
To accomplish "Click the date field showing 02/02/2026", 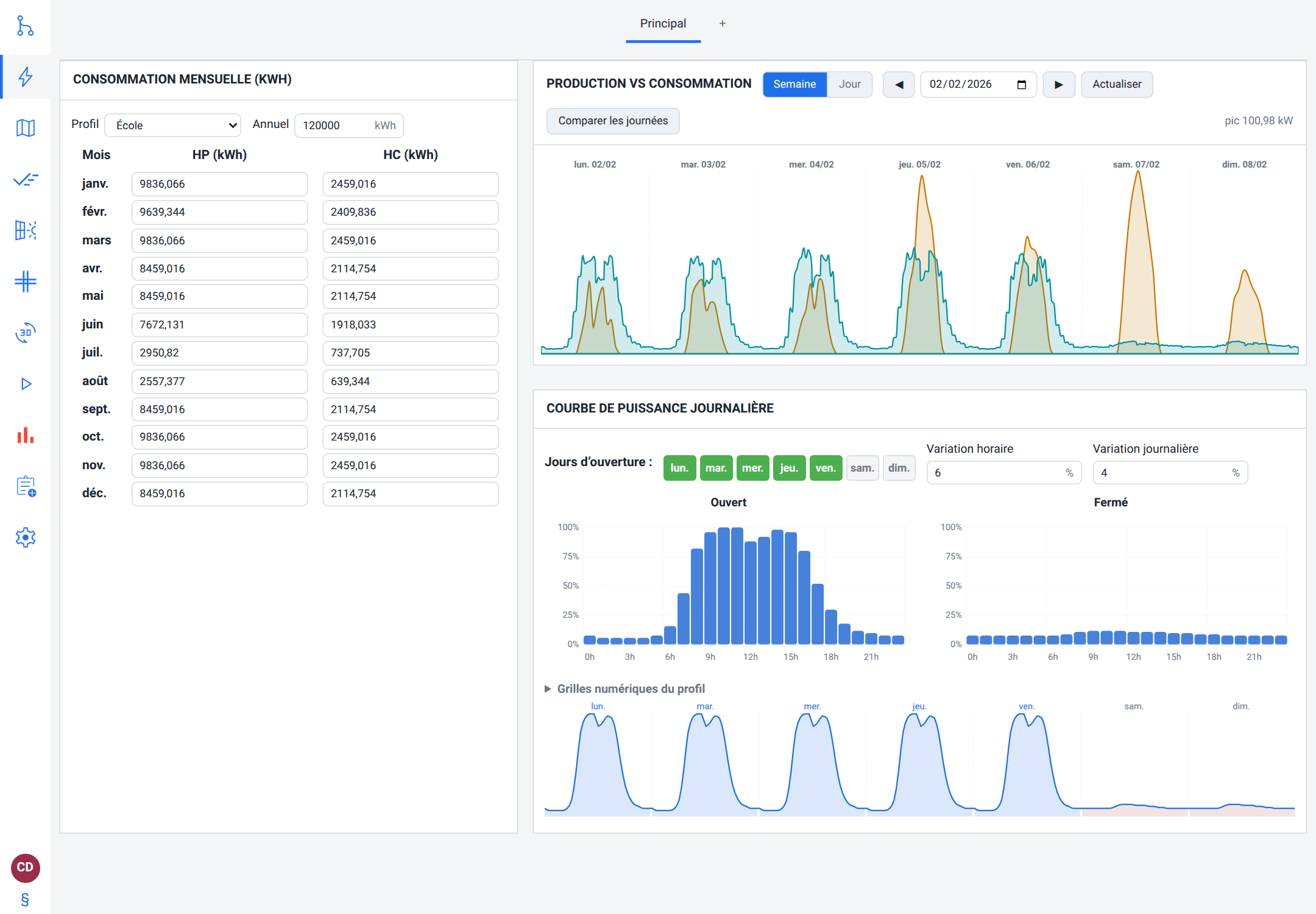I will tap(978, 85).
